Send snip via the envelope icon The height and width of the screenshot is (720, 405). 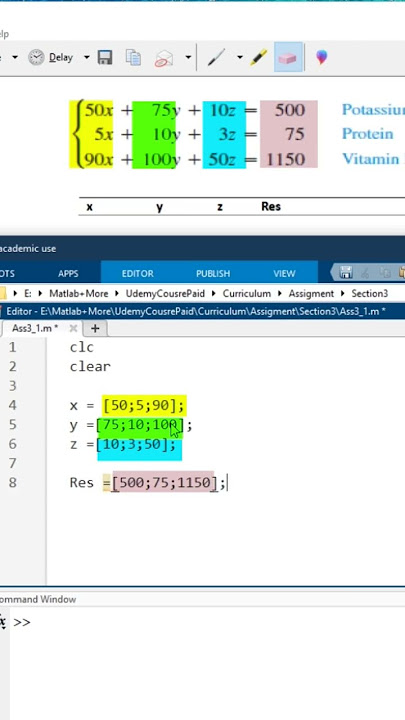point(164,58)
